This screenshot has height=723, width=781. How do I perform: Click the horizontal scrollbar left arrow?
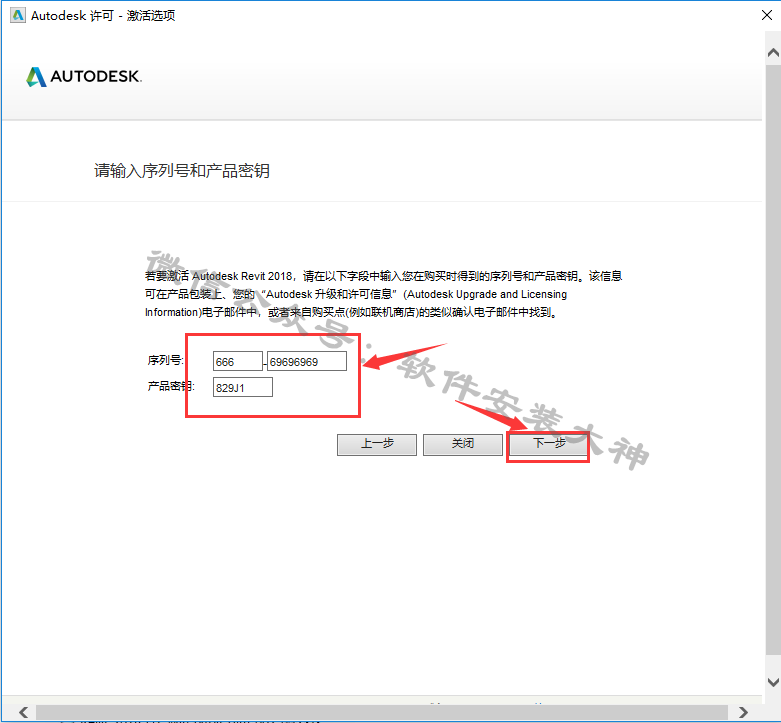coord(23,712)
